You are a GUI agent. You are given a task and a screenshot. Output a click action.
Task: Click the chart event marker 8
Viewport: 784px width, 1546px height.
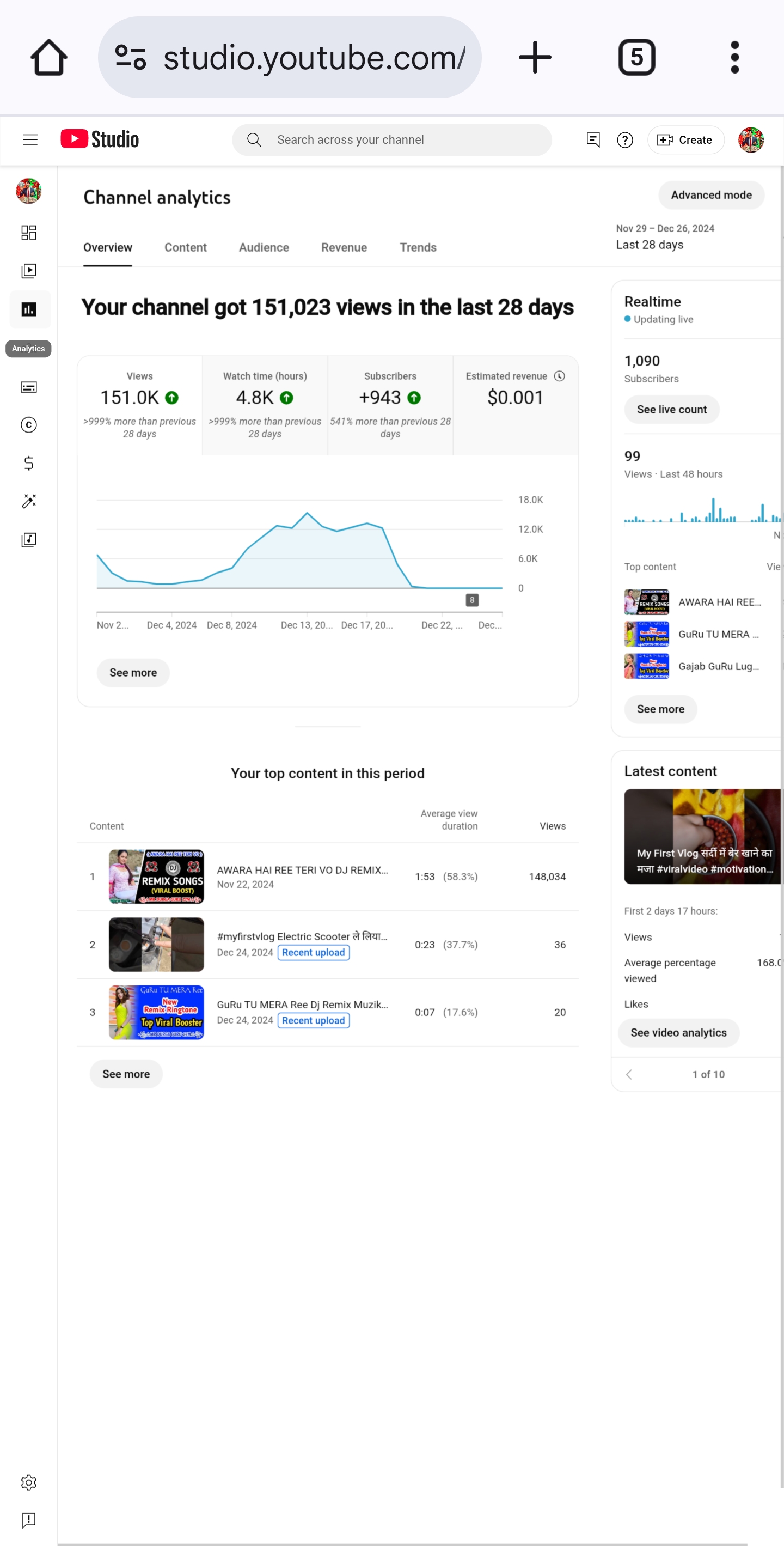(472, 600)
